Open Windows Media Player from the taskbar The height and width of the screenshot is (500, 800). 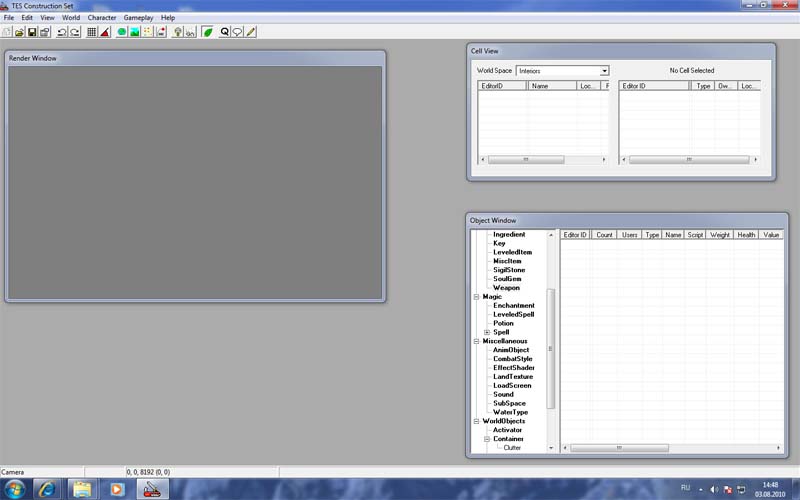click(x=117, y=489)
